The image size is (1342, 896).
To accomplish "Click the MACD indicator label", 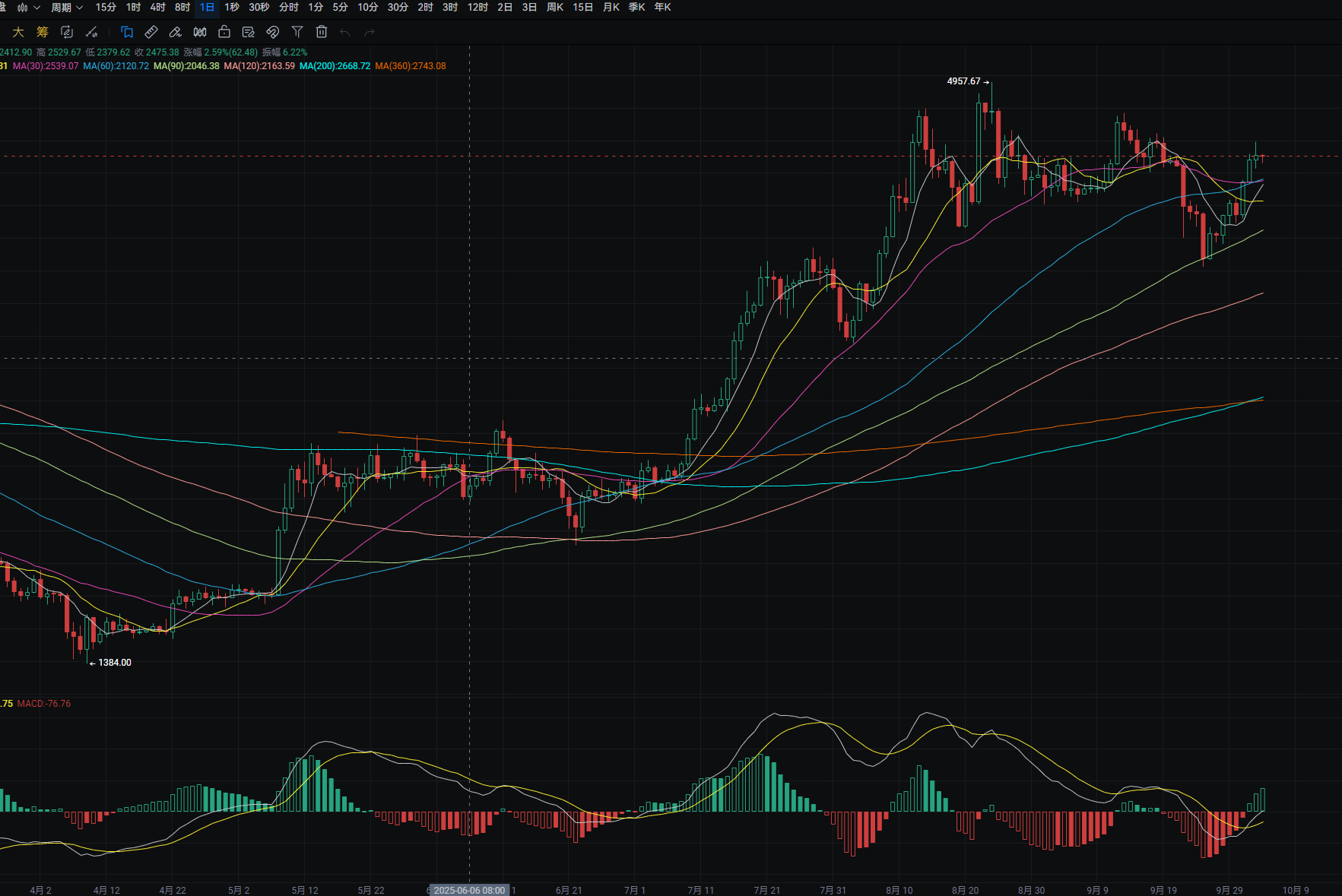I will [x=44, y=704].
